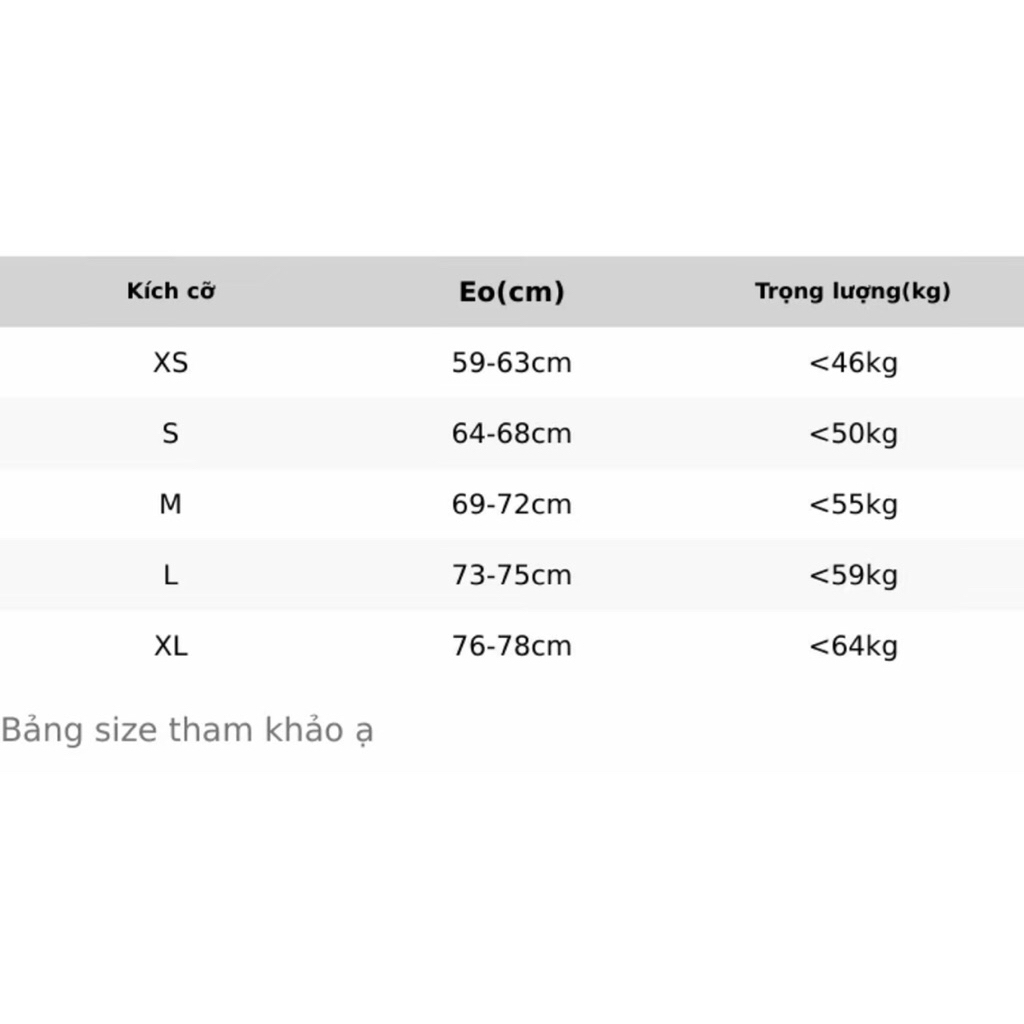Click the 'Bảng size tham khảo ạ' caption
The image size is (1024, 1024).
pos(187,730)
